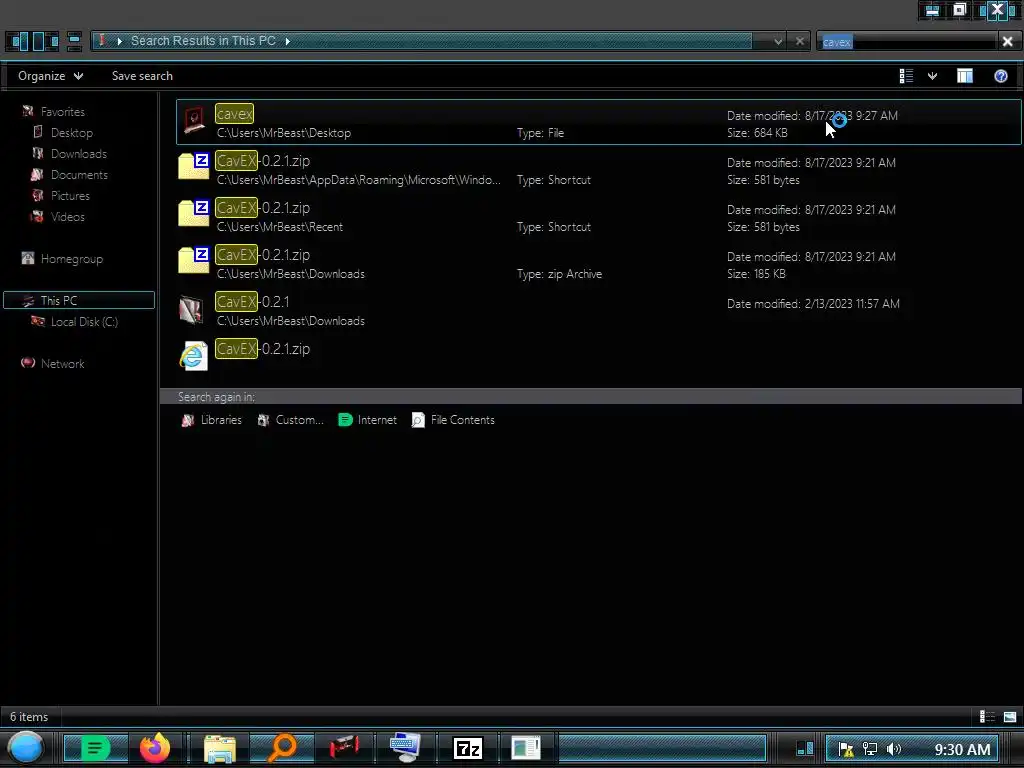
Task: Search again on the Internet
Action: tap(367, 420)
